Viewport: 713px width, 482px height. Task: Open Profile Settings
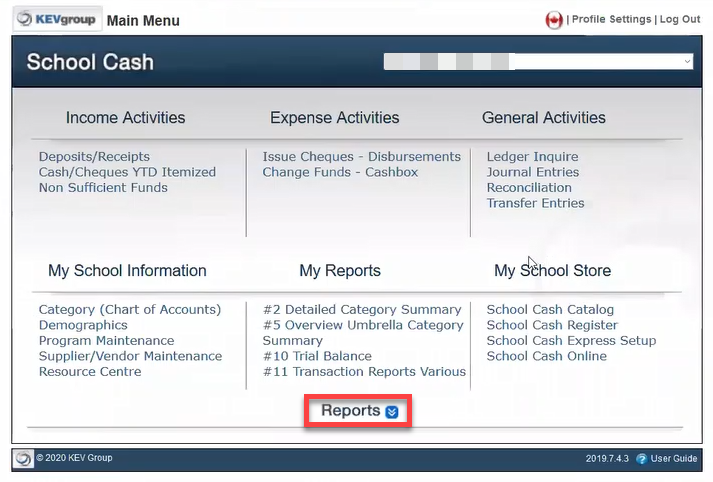pos(611,19)
